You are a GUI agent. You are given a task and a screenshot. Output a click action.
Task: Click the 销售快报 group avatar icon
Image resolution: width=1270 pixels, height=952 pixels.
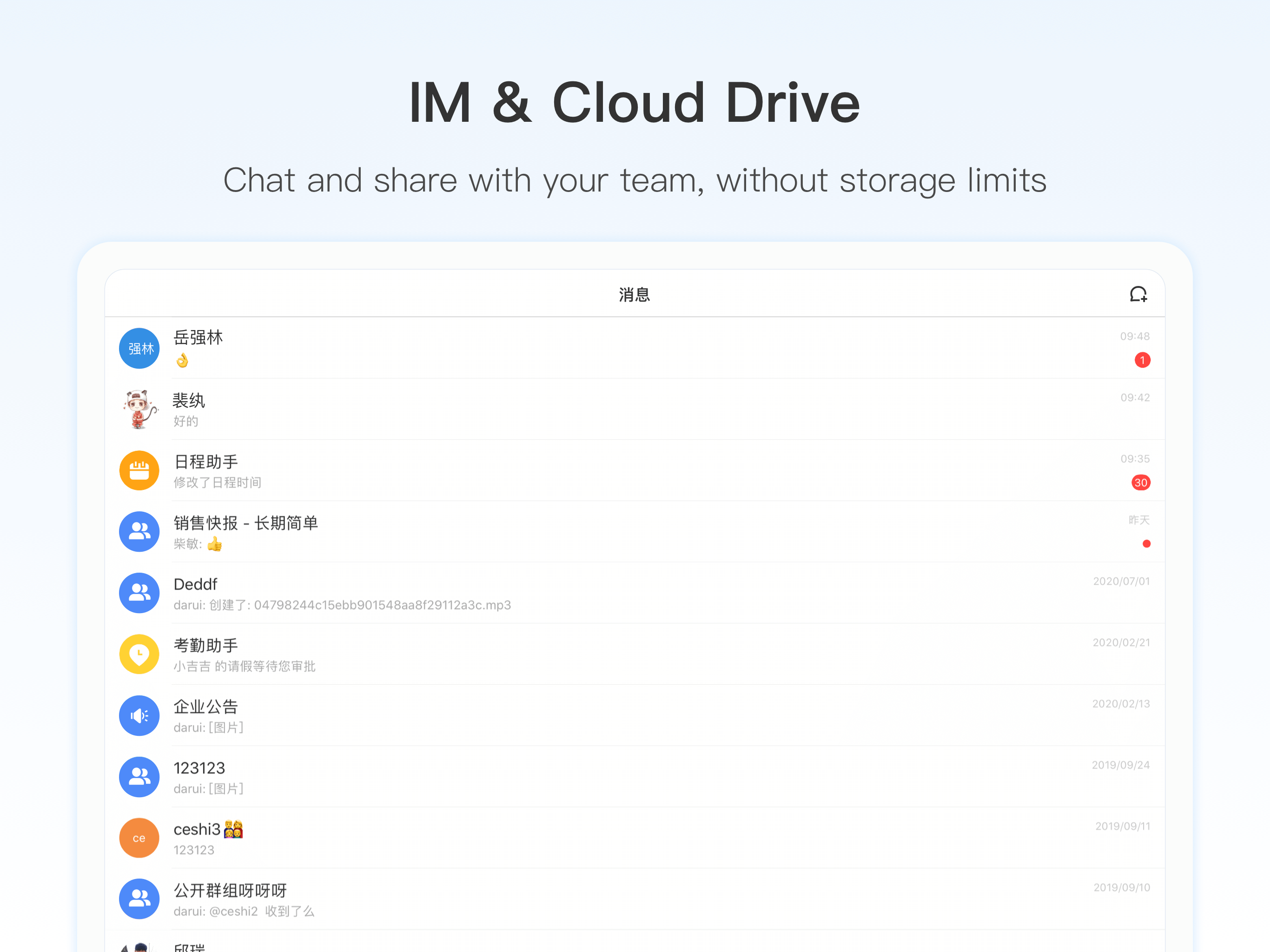pos(139,532)
